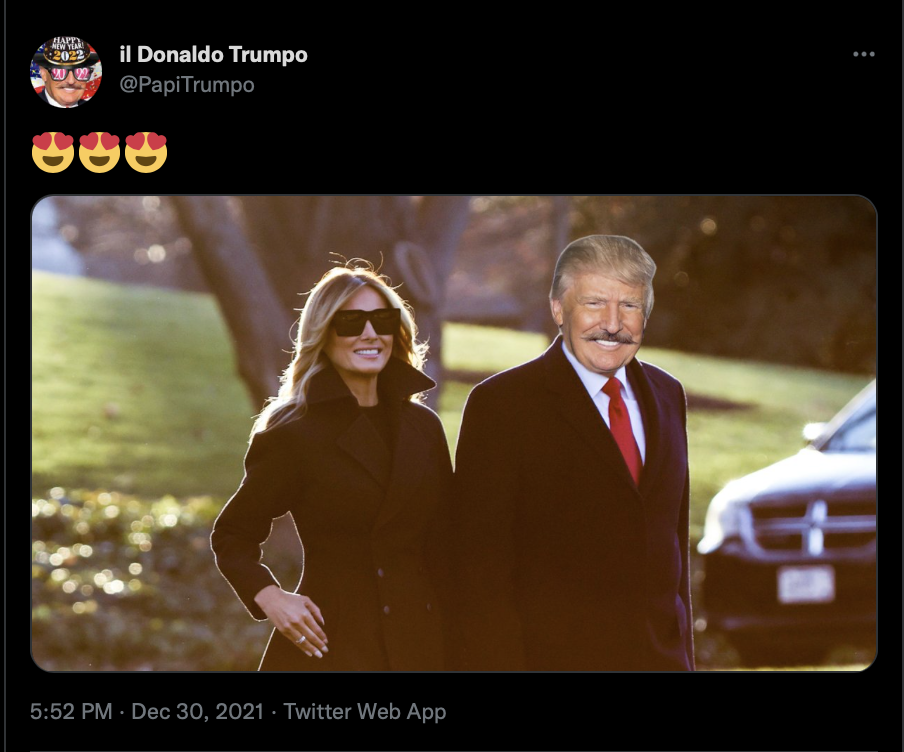Click the black vehicle's license plate
This screenshot has width=904, height=752.
tap(806, 584)
